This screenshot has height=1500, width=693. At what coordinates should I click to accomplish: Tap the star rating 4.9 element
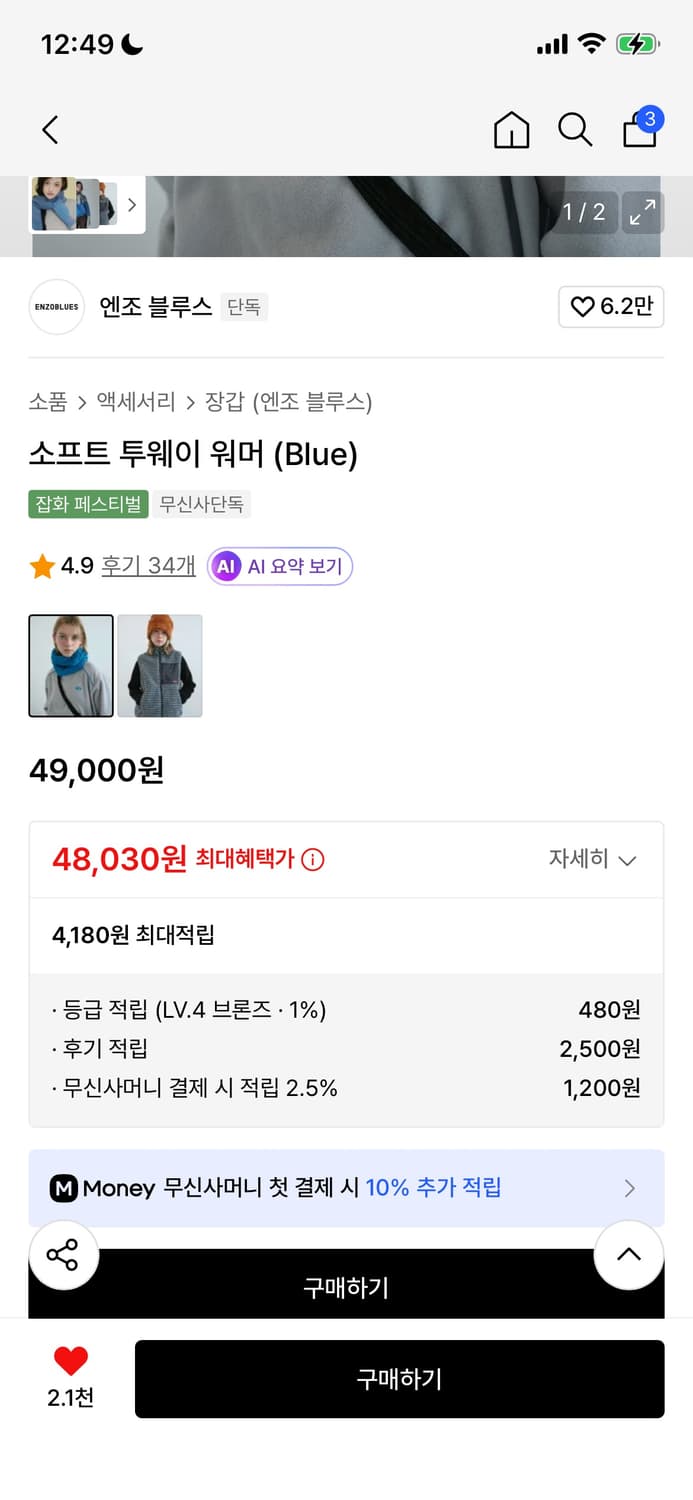point(57,566)
